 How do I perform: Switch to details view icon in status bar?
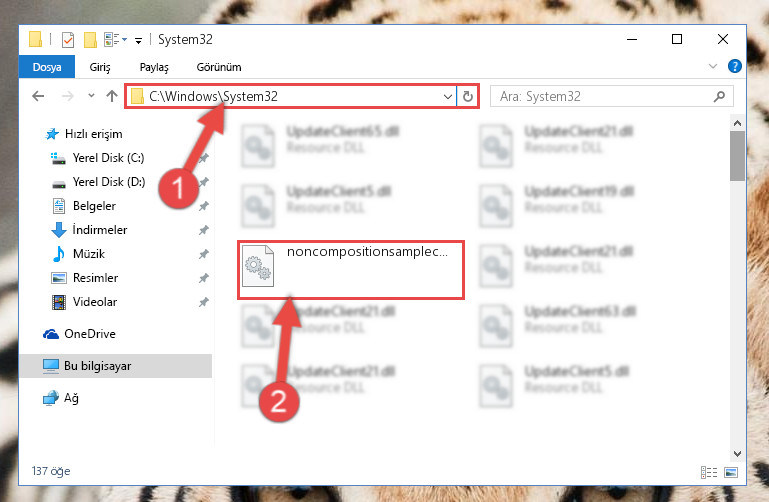(x=709, y=472)
